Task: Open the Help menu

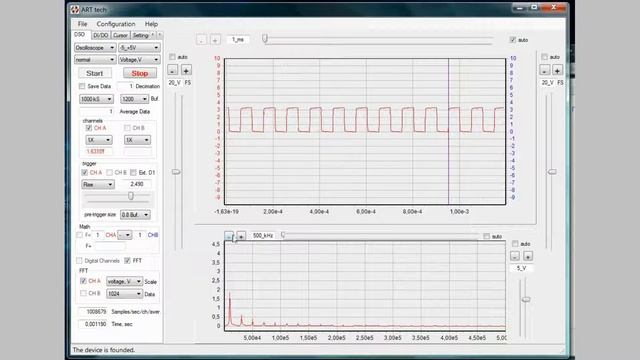Action: tap(151, 24)
